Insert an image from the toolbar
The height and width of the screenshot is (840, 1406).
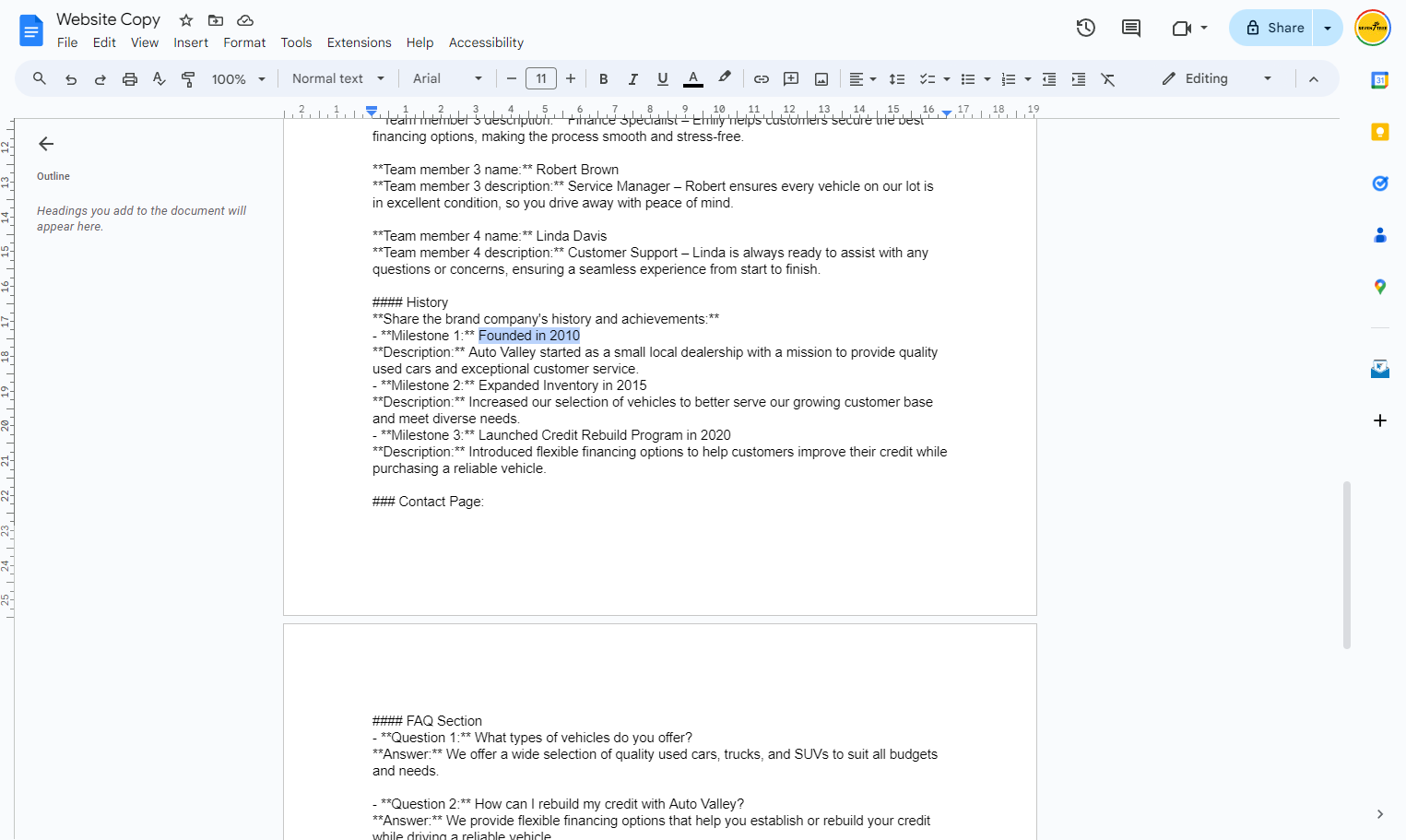(x=821, y=79)
